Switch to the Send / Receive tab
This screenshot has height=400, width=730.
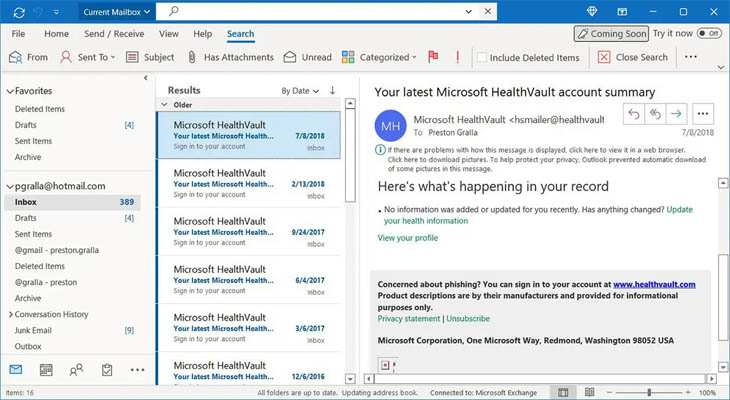114,34
